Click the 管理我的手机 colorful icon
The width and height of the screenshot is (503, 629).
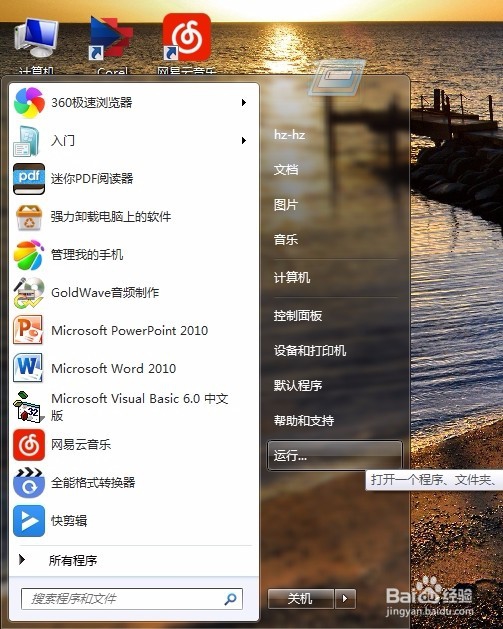28,255
